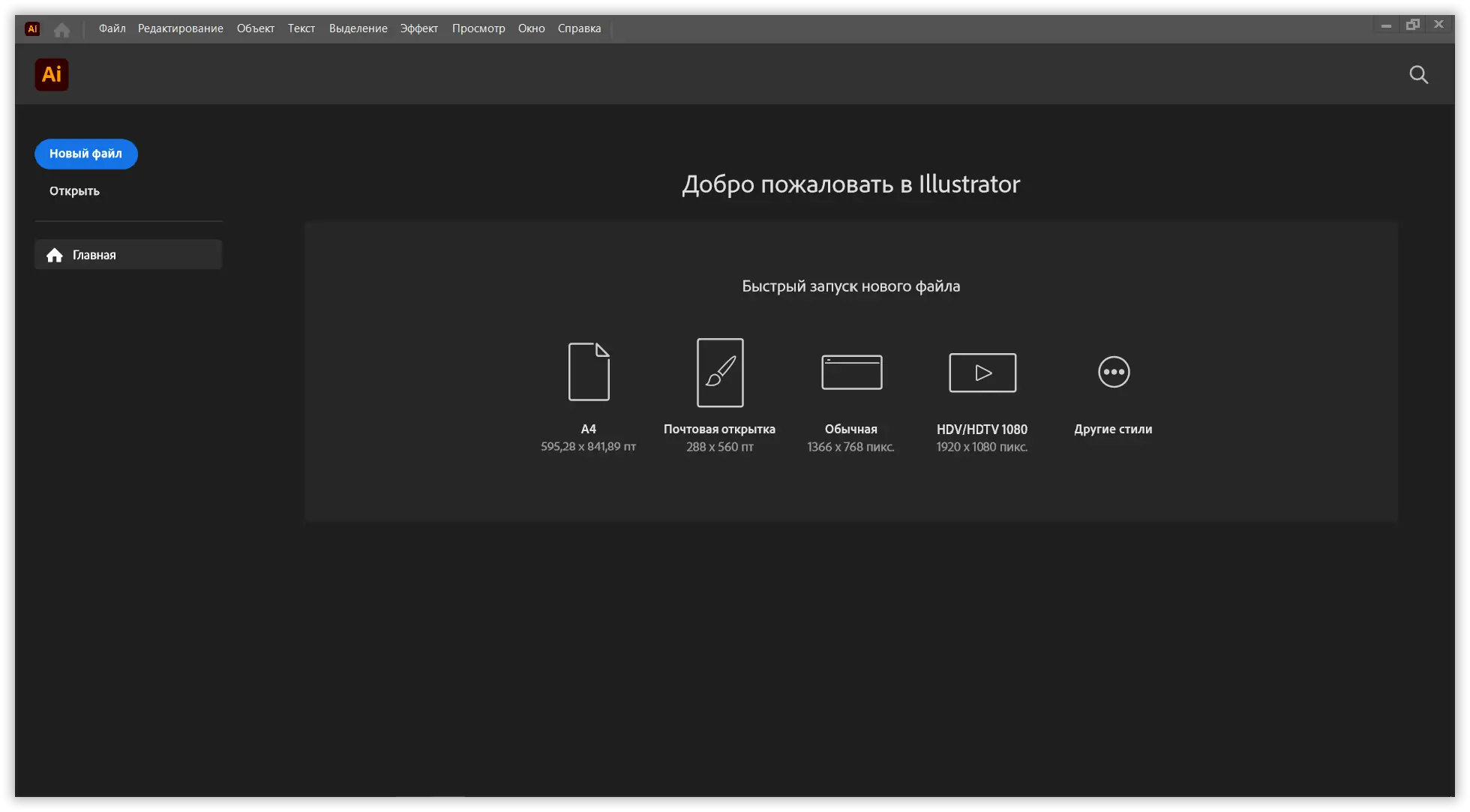The image size is (1470, 812).
Task: Open the Редактирование menu
Action: tap(180, 28)
